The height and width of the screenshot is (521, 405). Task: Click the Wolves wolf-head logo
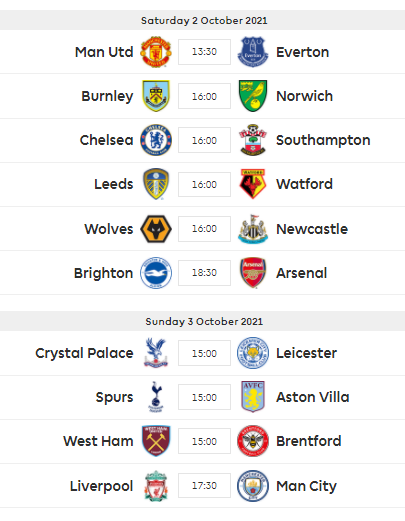(x=156, y=229)
